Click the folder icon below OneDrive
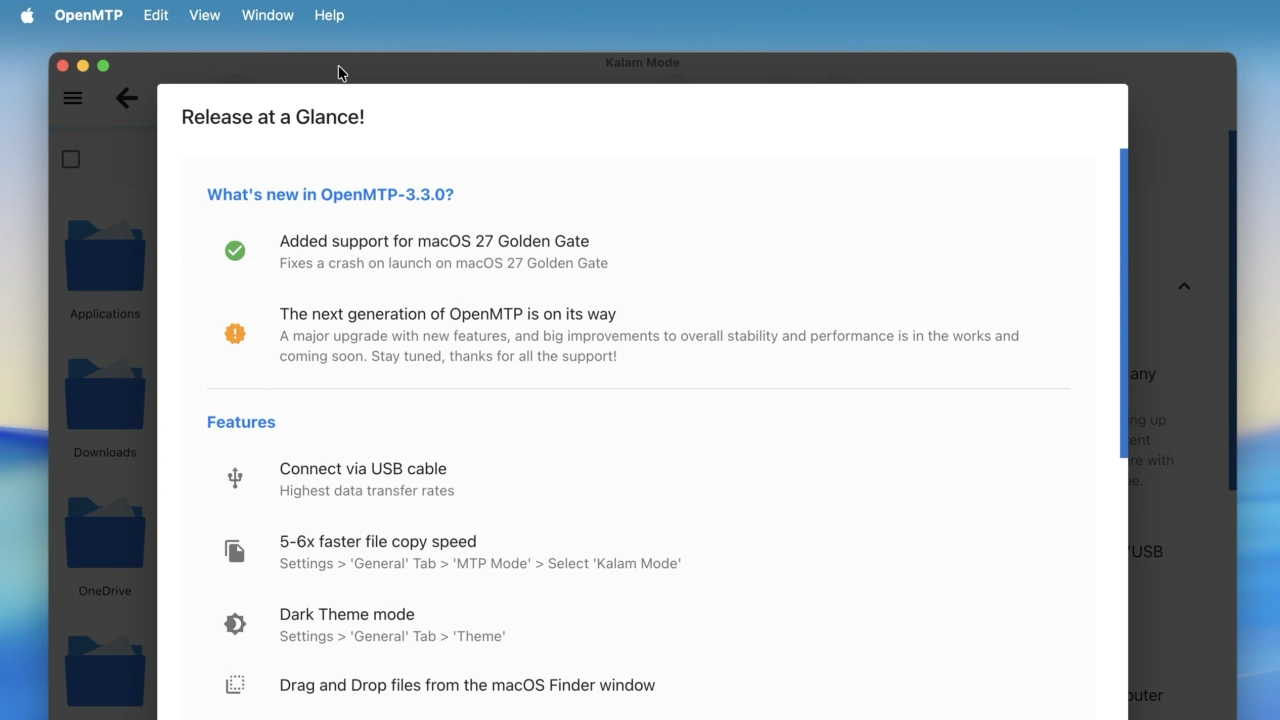 pyautogui.click(x=105, y=670)
